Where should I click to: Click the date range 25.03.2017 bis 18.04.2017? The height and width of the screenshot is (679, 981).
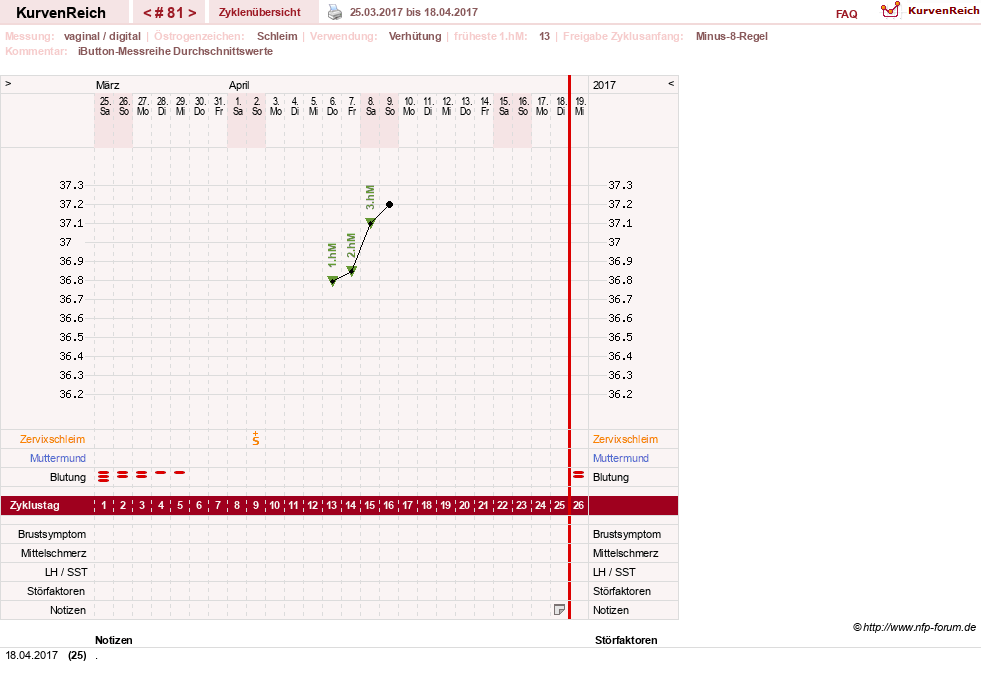[x=414, y=12]
